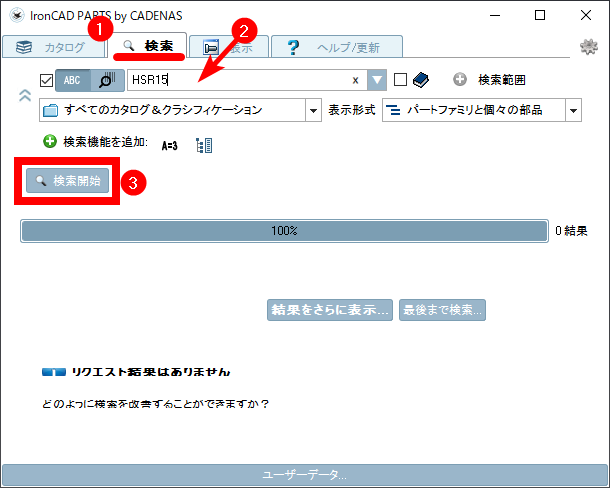Screen dimensions: 610x488
Task: Click the リクエスト結果はありません message
Action: [151, 372]
